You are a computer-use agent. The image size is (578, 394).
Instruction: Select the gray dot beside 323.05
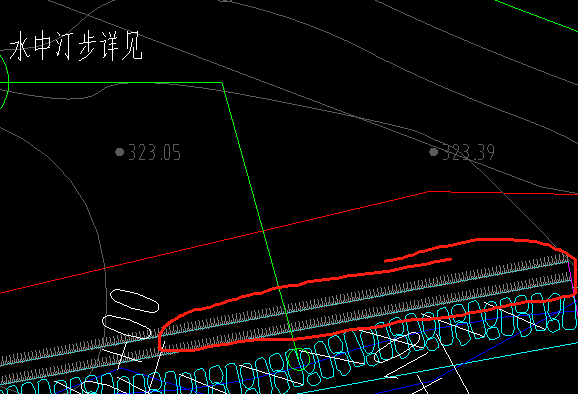pos(119,152)
